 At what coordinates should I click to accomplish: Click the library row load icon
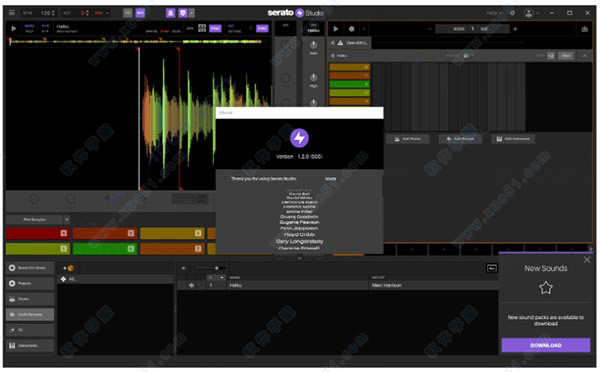pyautogui.click(x=191, y=286)
